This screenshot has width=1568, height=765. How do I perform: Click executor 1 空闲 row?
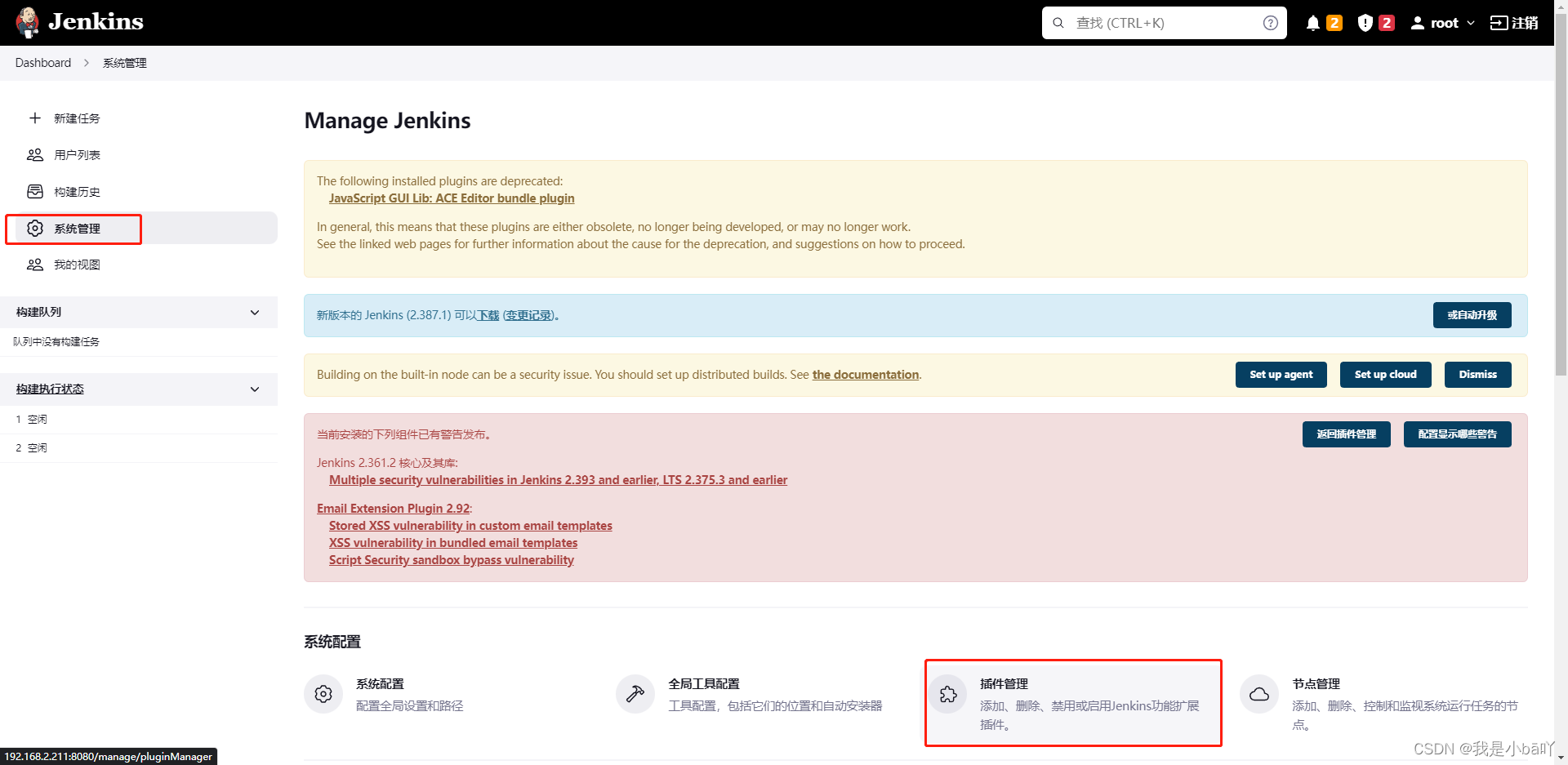(x=139, y=420)
